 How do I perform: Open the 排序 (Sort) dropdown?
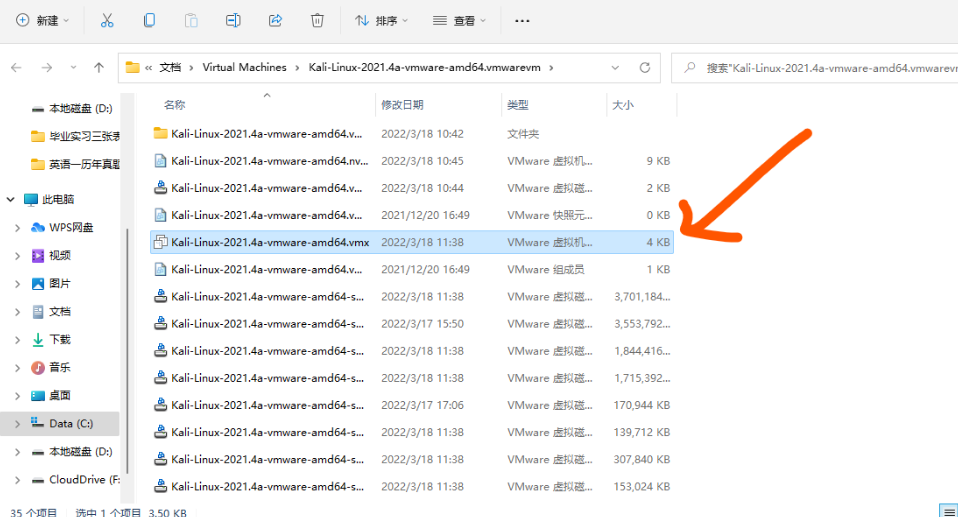click(381, 21)
